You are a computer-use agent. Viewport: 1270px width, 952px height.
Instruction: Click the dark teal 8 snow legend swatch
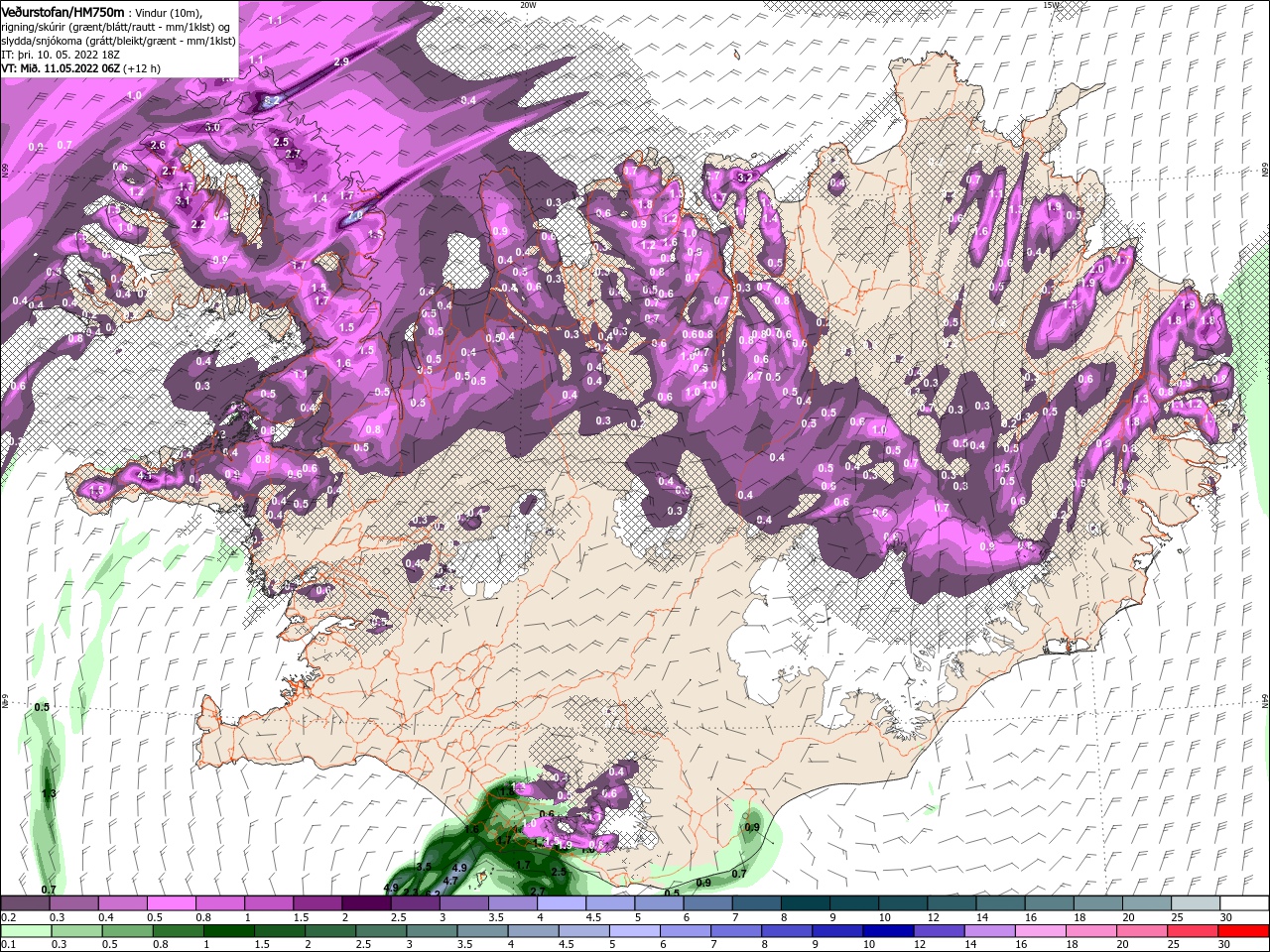[805, 902]
